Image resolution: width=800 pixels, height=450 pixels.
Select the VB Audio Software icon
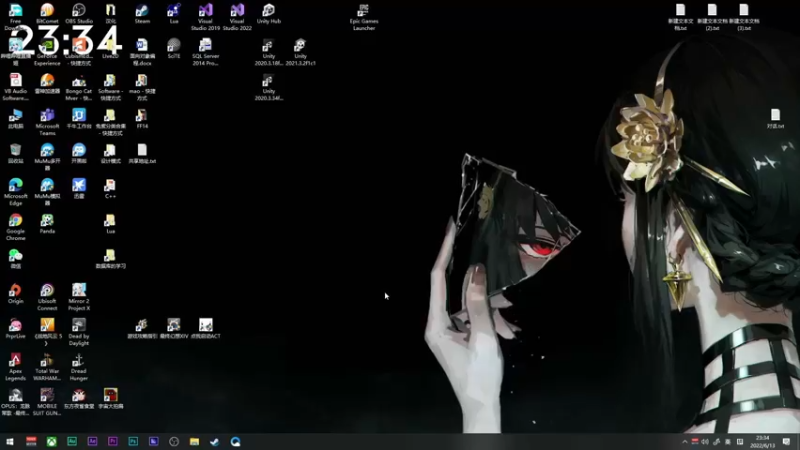point(15,87)
